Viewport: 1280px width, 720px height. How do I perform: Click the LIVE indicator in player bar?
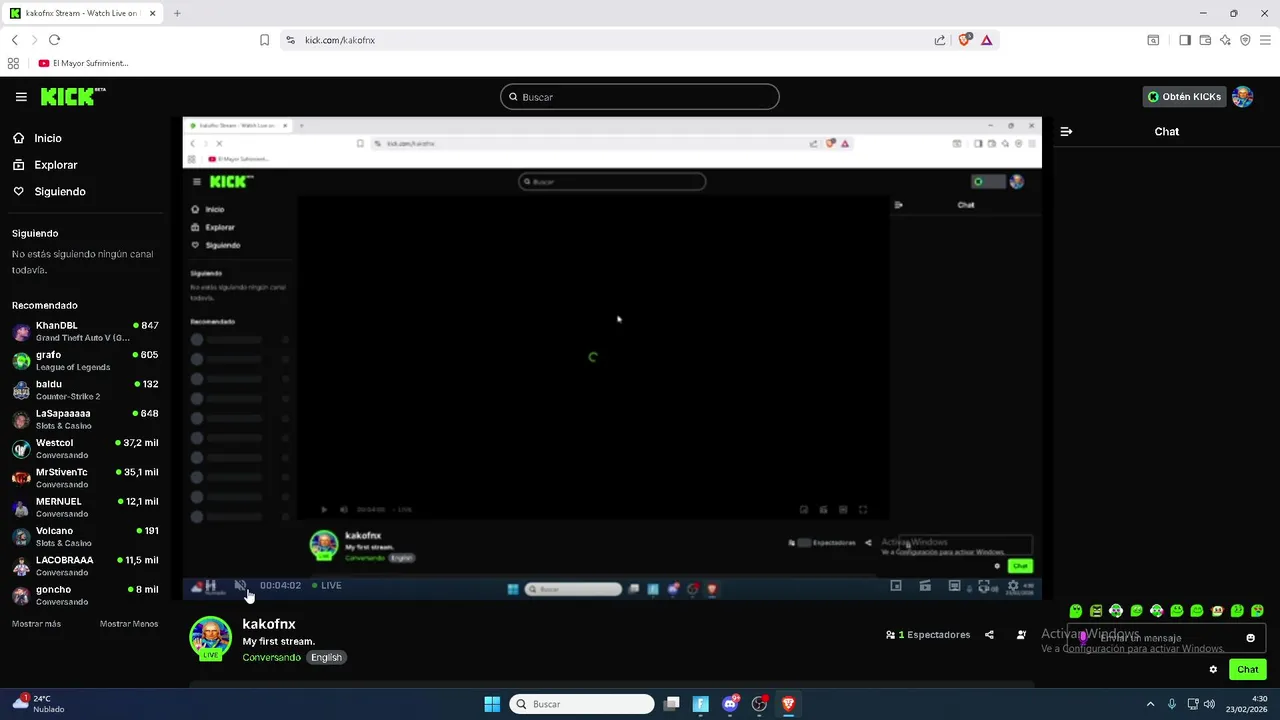pyautogui.click(x=327, y=585)
